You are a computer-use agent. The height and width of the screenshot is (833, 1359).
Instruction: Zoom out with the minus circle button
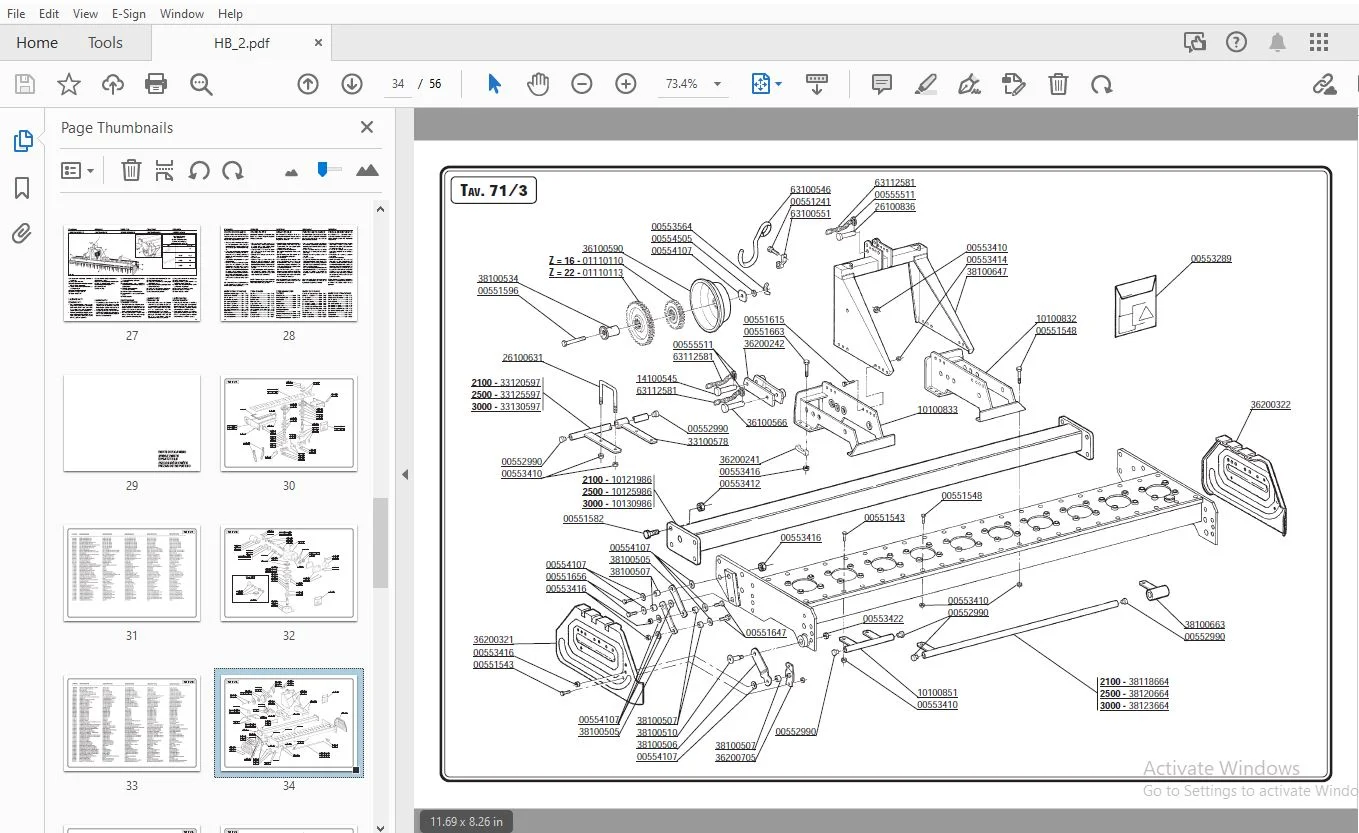(x=582, y=84)
